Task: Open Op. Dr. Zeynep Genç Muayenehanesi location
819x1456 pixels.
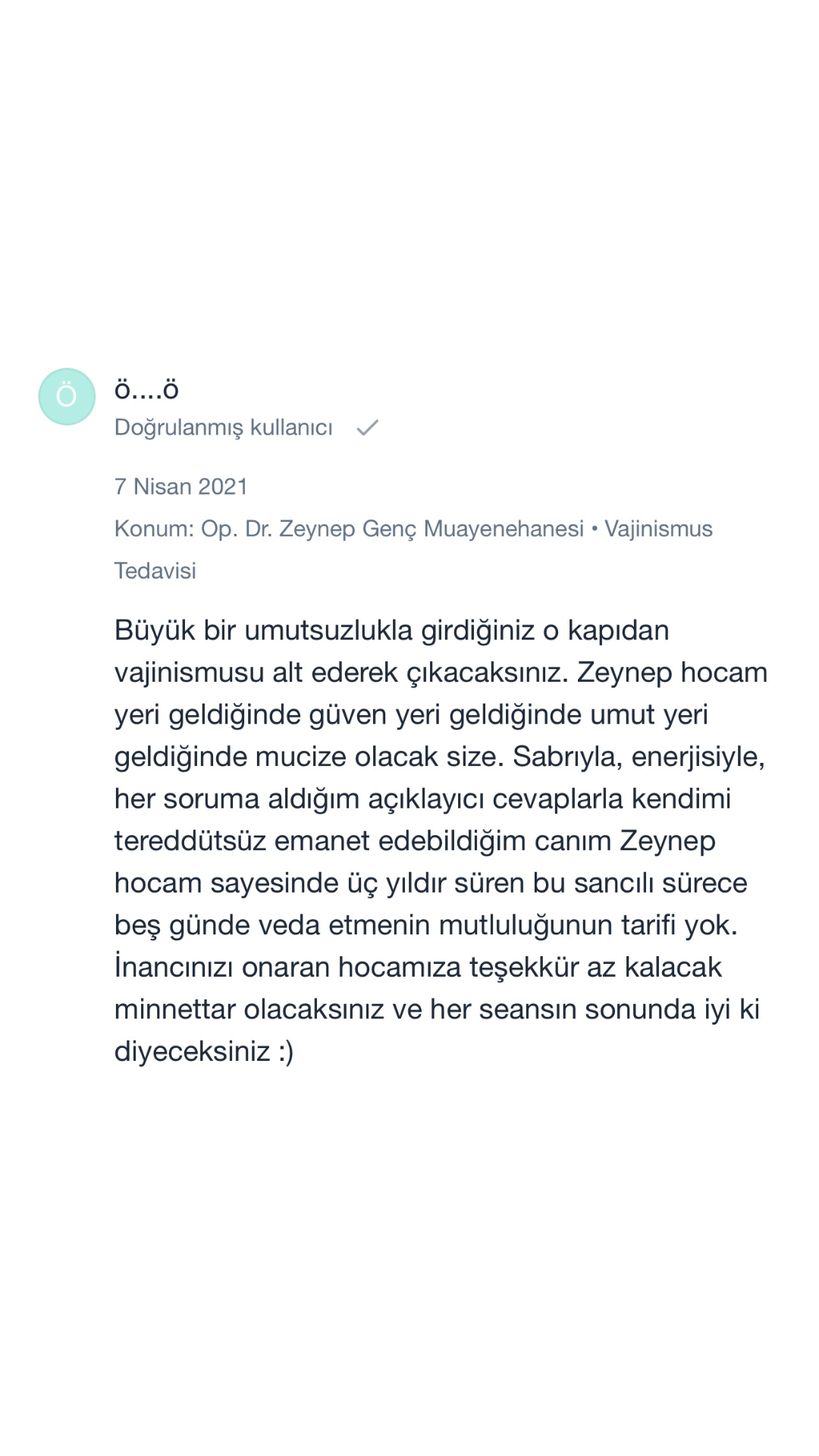Action: [392, 529]
